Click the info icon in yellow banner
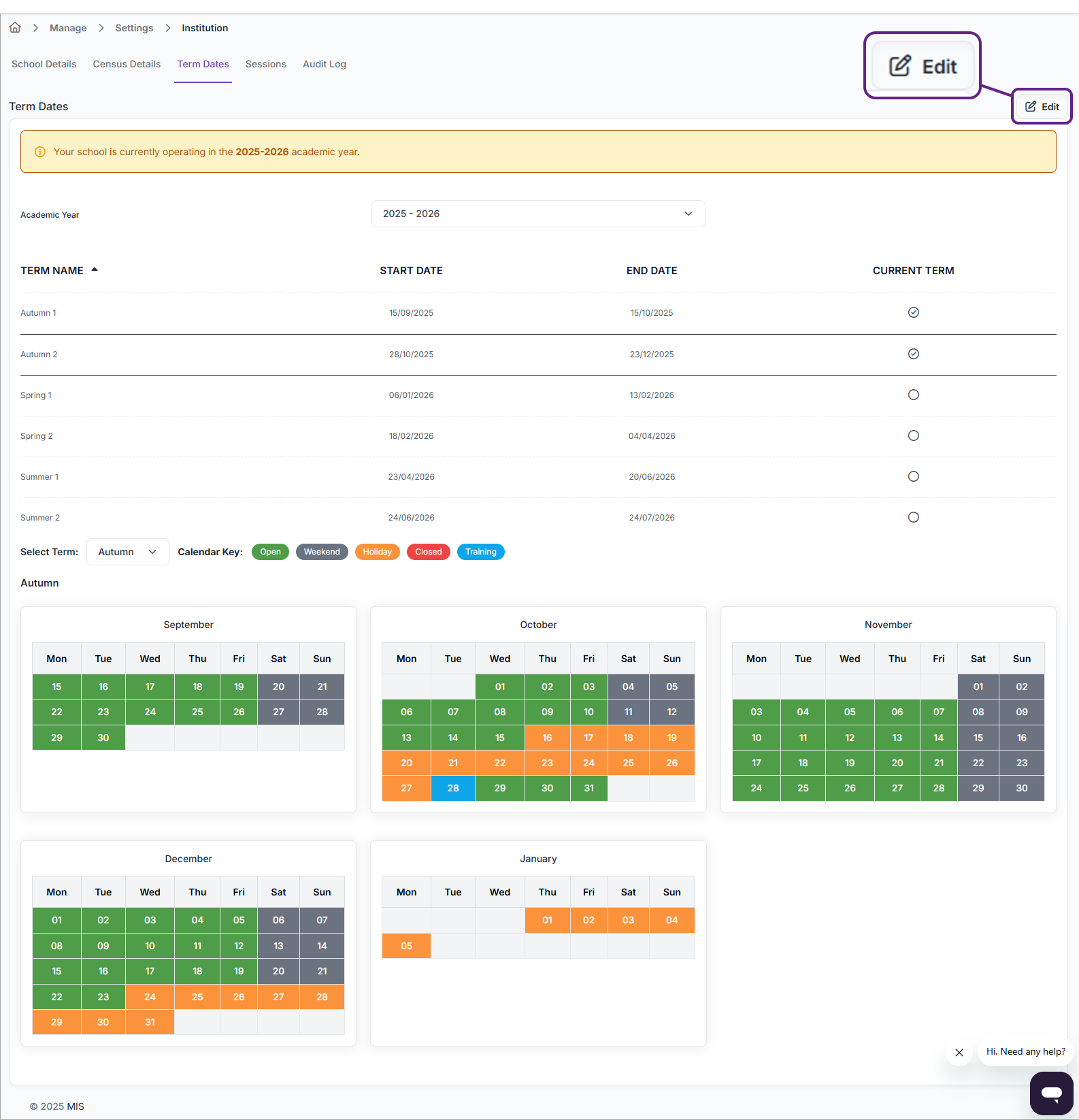The image size is (1079, 1120). coord(40,152)
